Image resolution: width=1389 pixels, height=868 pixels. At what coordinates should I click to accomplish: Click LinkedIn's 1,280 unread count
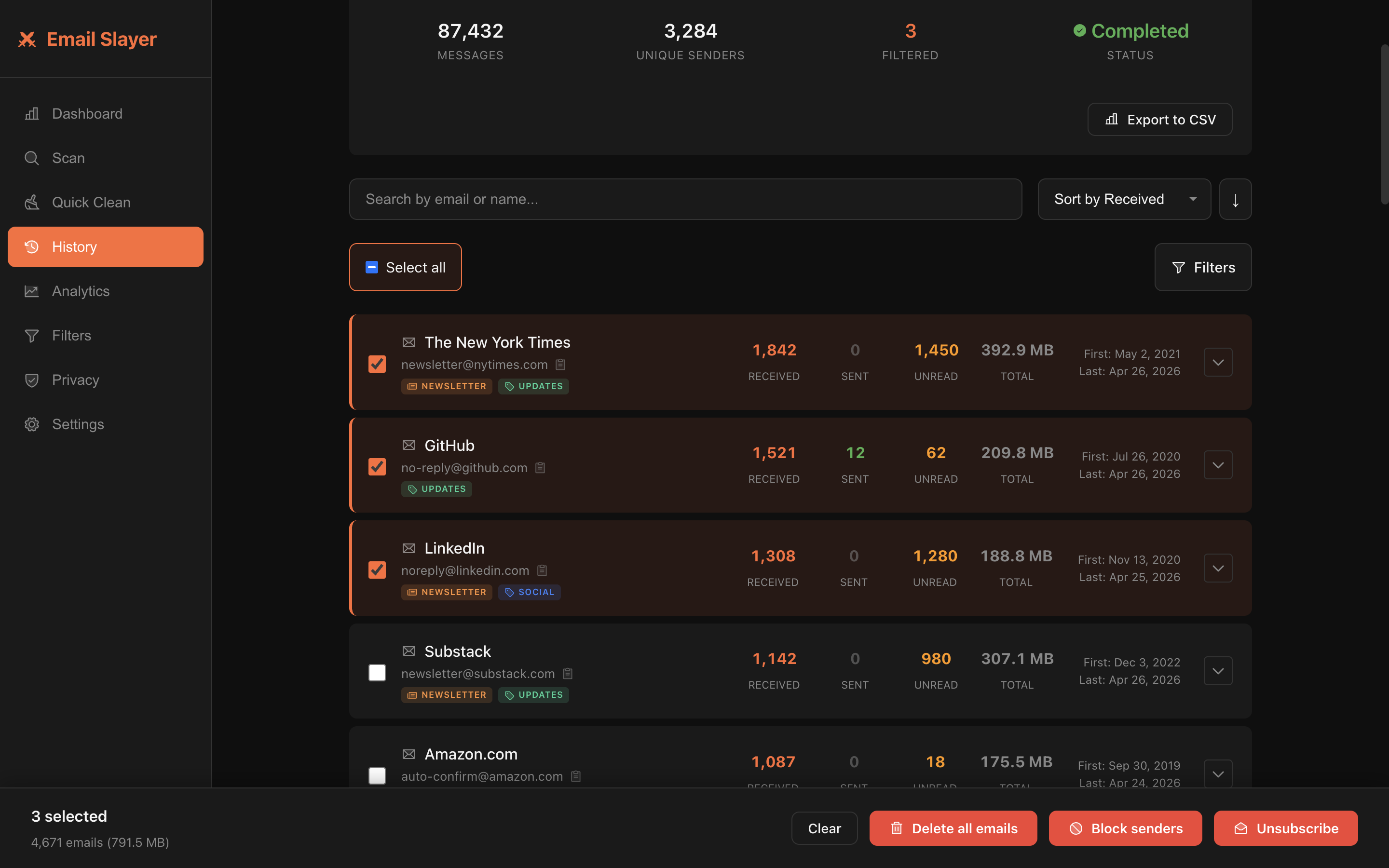(935, 556)
